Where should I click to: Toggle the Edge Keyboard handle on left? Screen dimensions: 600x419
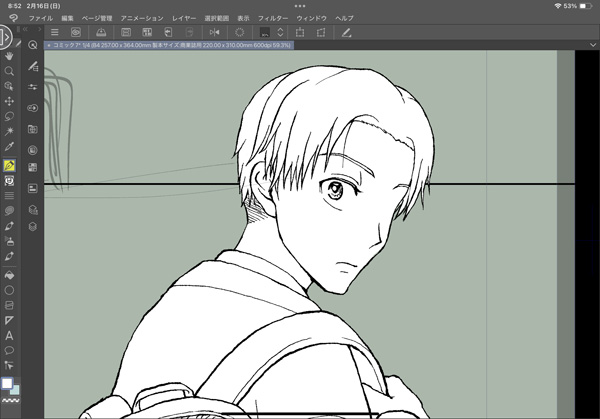(x=4, y=38)
